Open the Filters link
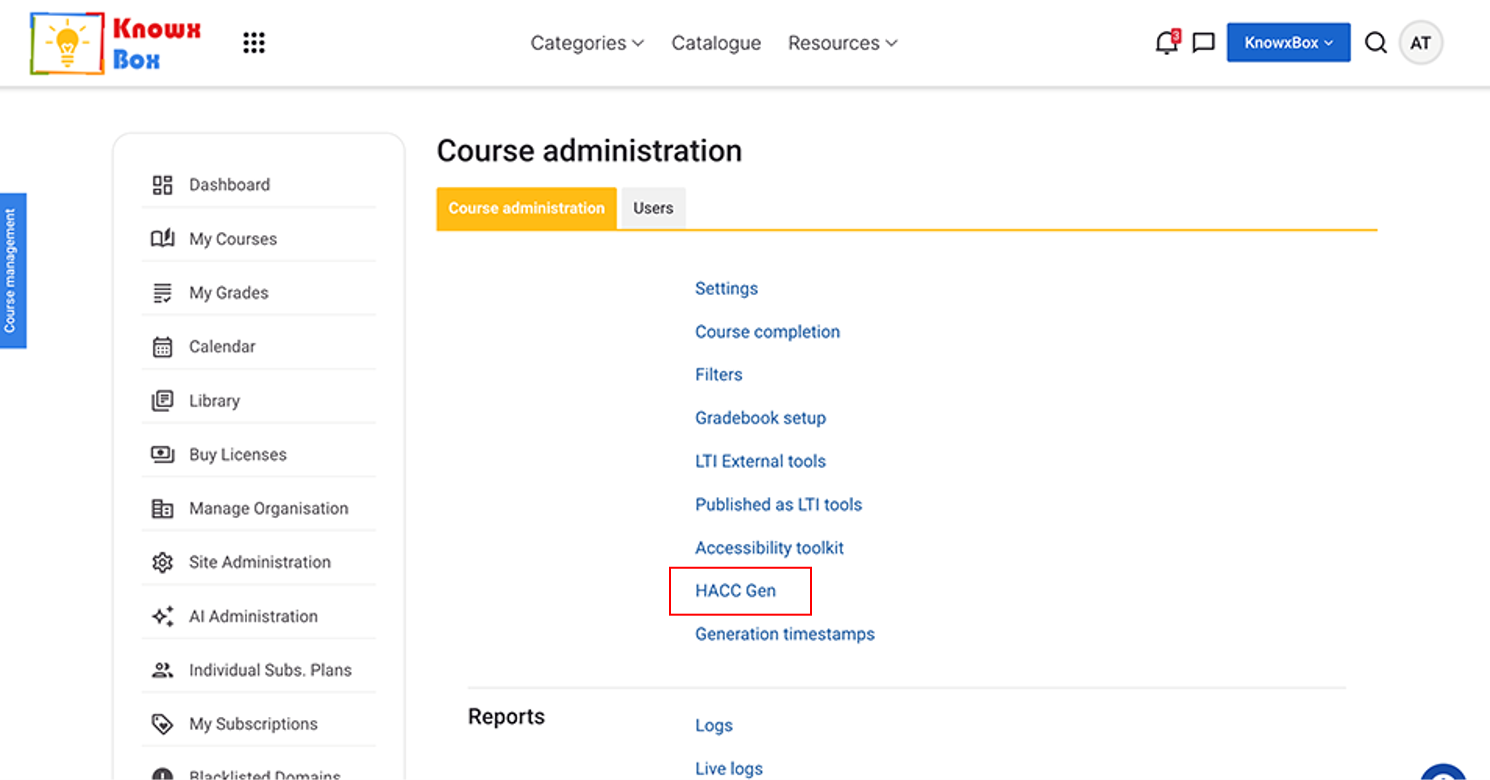This screenshot has width=1490, height=780. [x=718, y=375]
